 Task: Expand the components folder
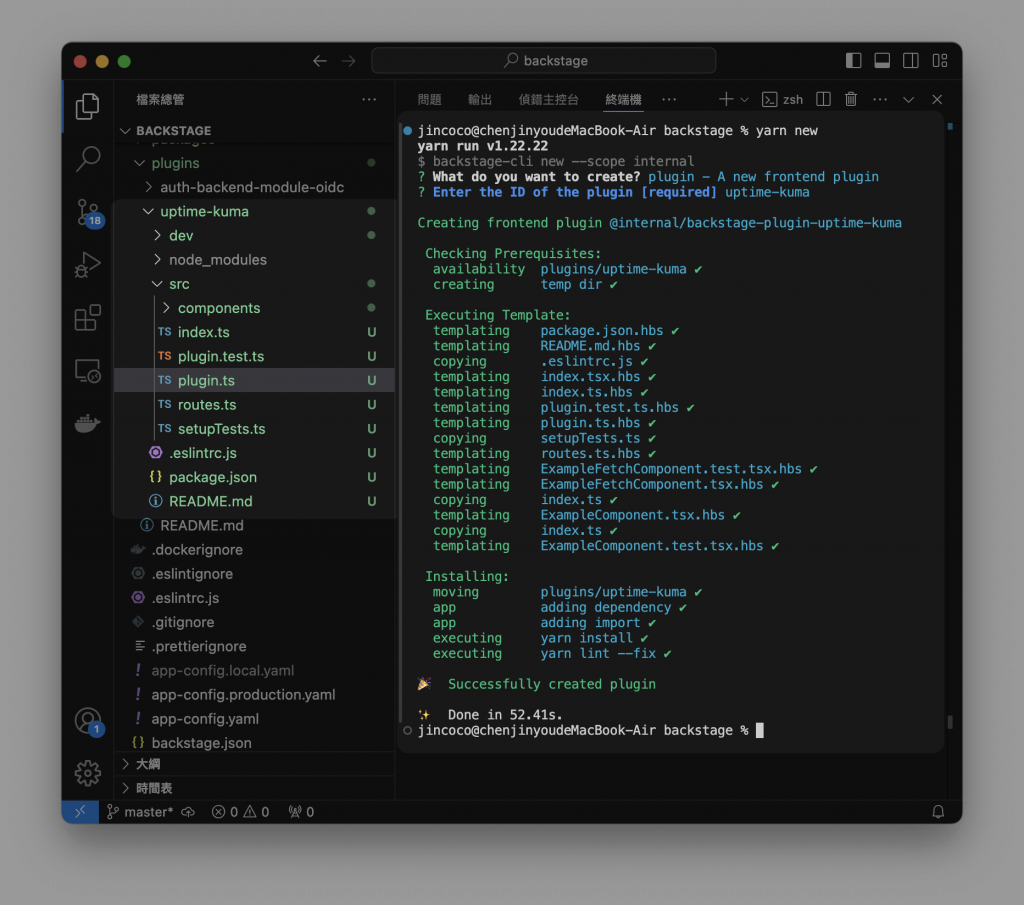click(x=255, y=308)
